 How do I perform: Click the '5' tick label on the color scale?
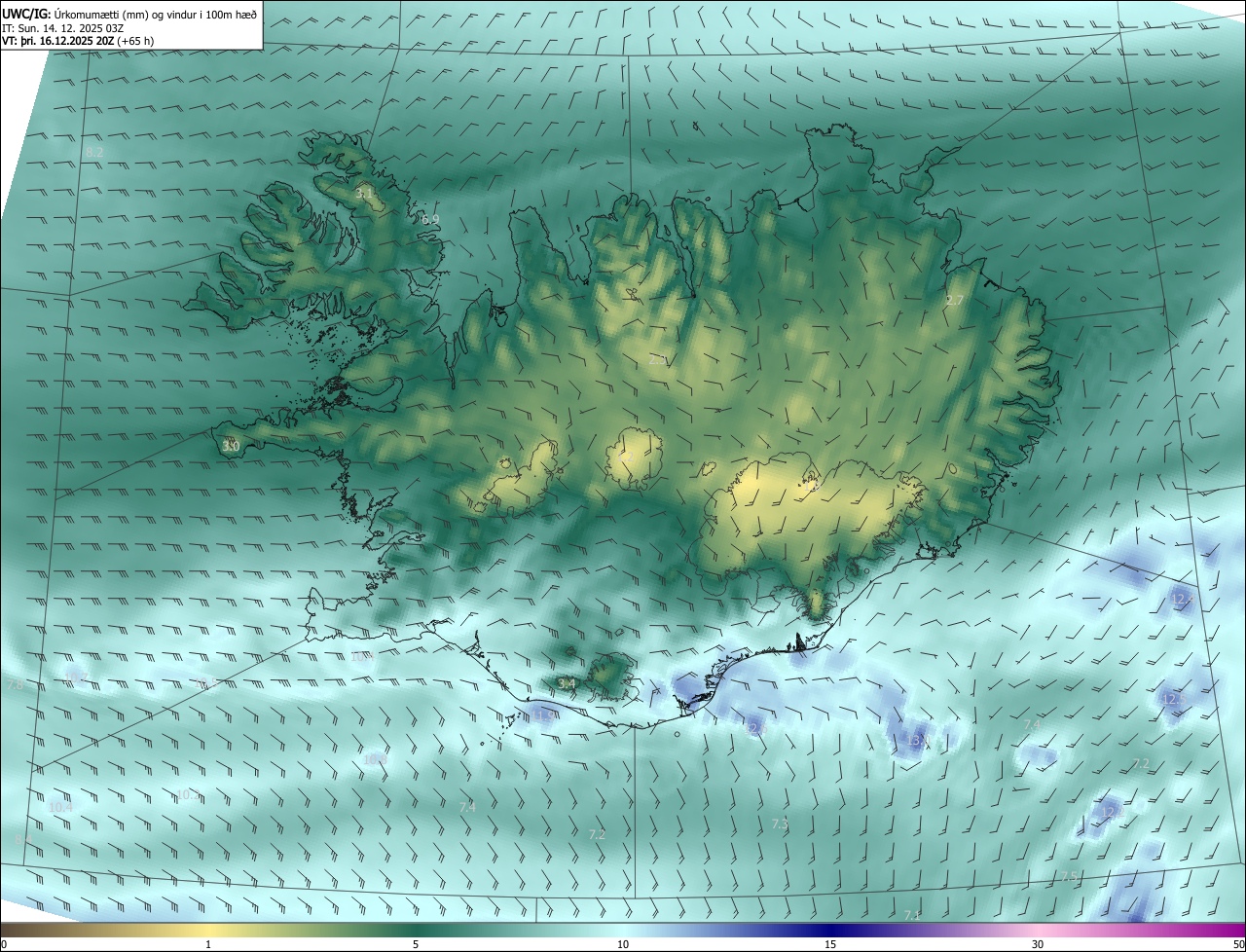pyautogui.click(x=416, y=944)
